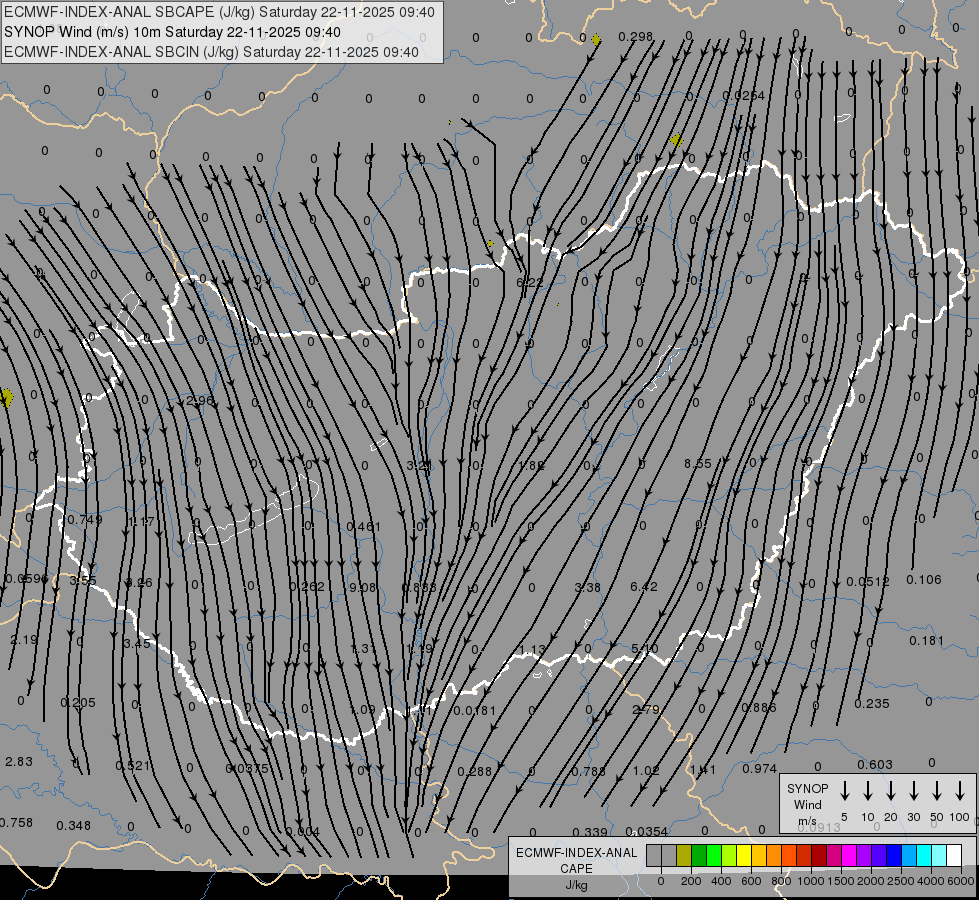The height and width of the screenshot is (900, 979).
Task: Click the SYNOP Wind m/s legend label
Action: [x=807, y=804]
